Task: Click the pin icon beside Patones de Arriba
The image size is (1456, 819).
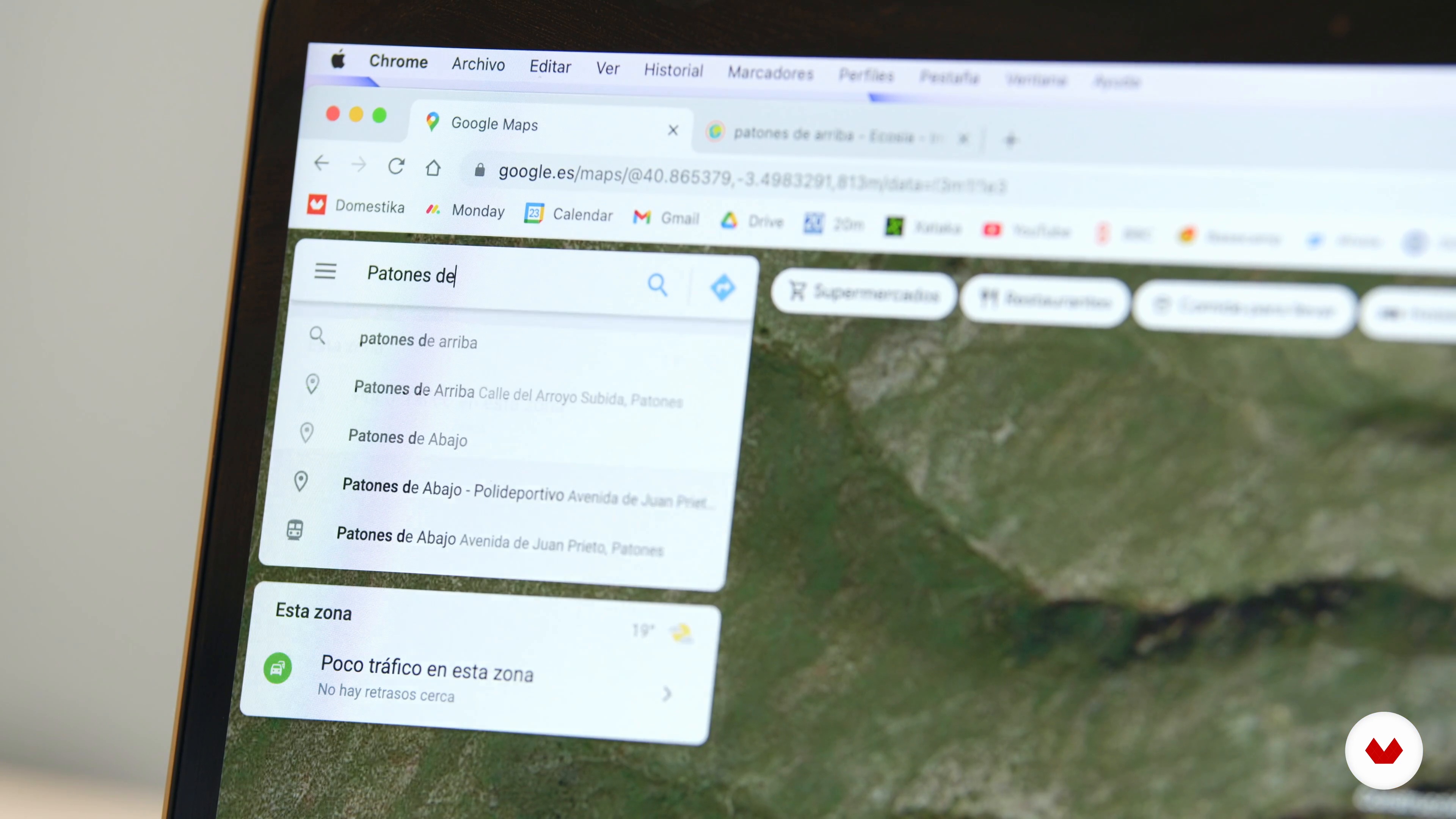Action: [x=312, y=384]
